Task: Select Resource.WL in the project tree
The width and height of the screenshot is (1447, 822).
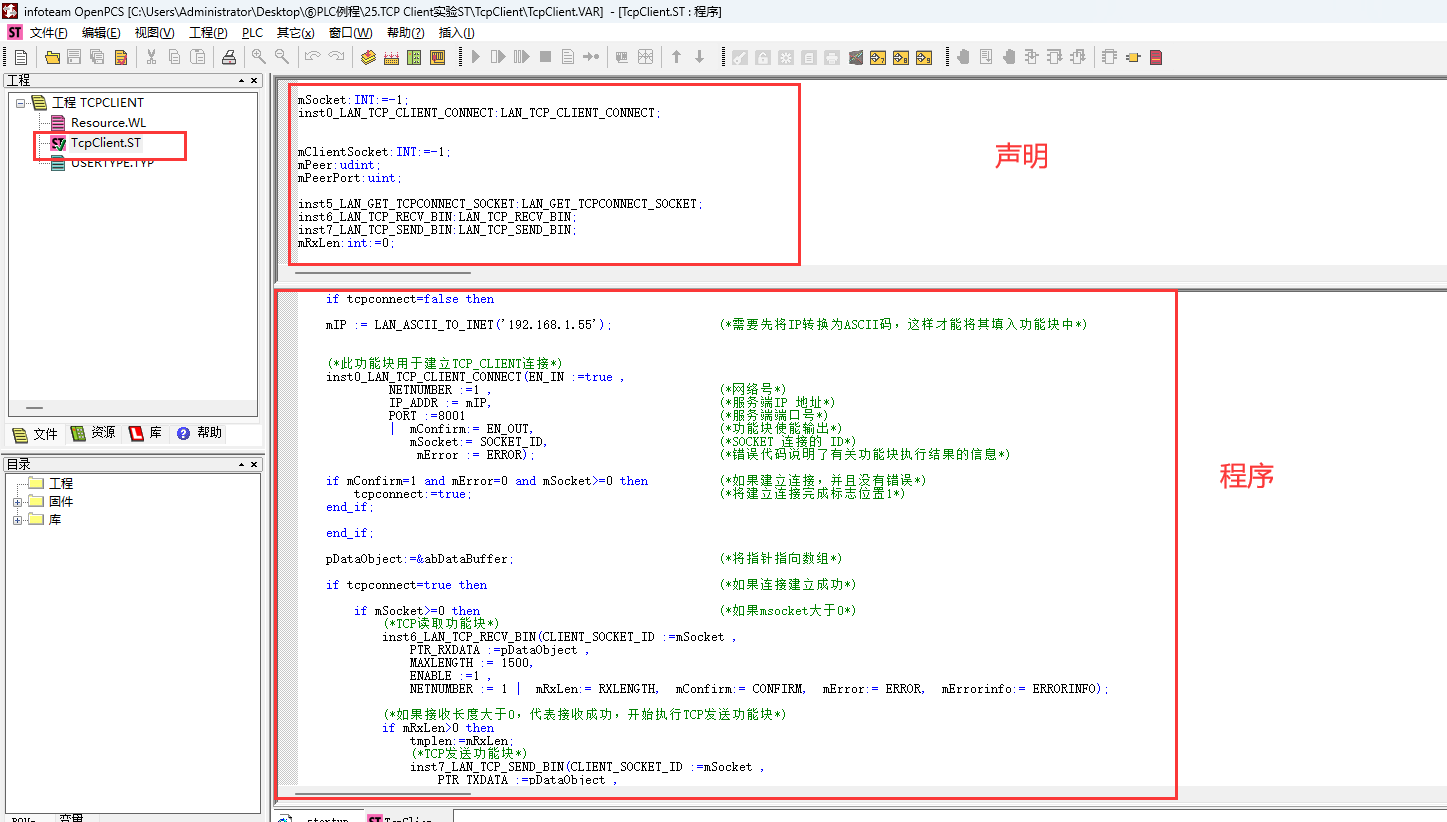Action: pyautogui.click(x=107, y=123)
